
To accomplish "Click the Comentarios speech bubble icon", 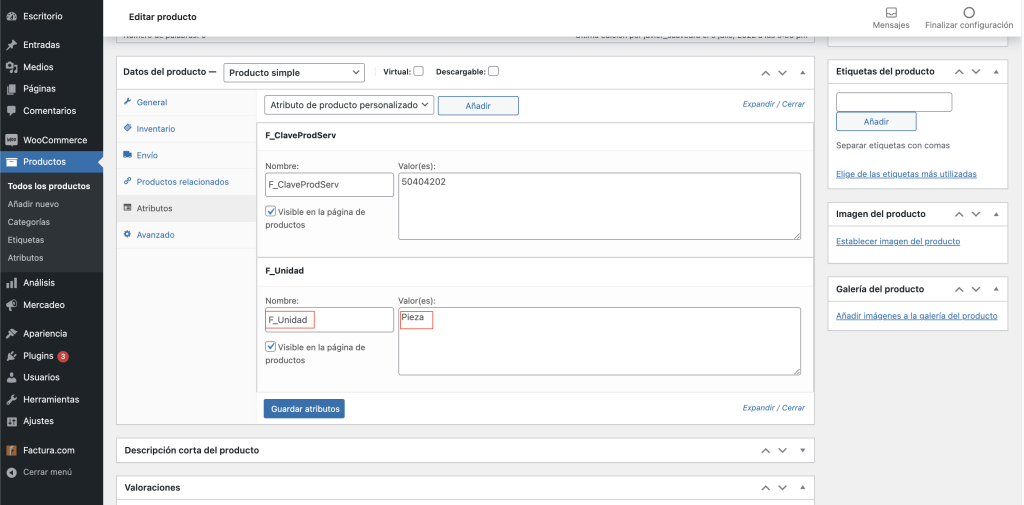I will (11, 110).
